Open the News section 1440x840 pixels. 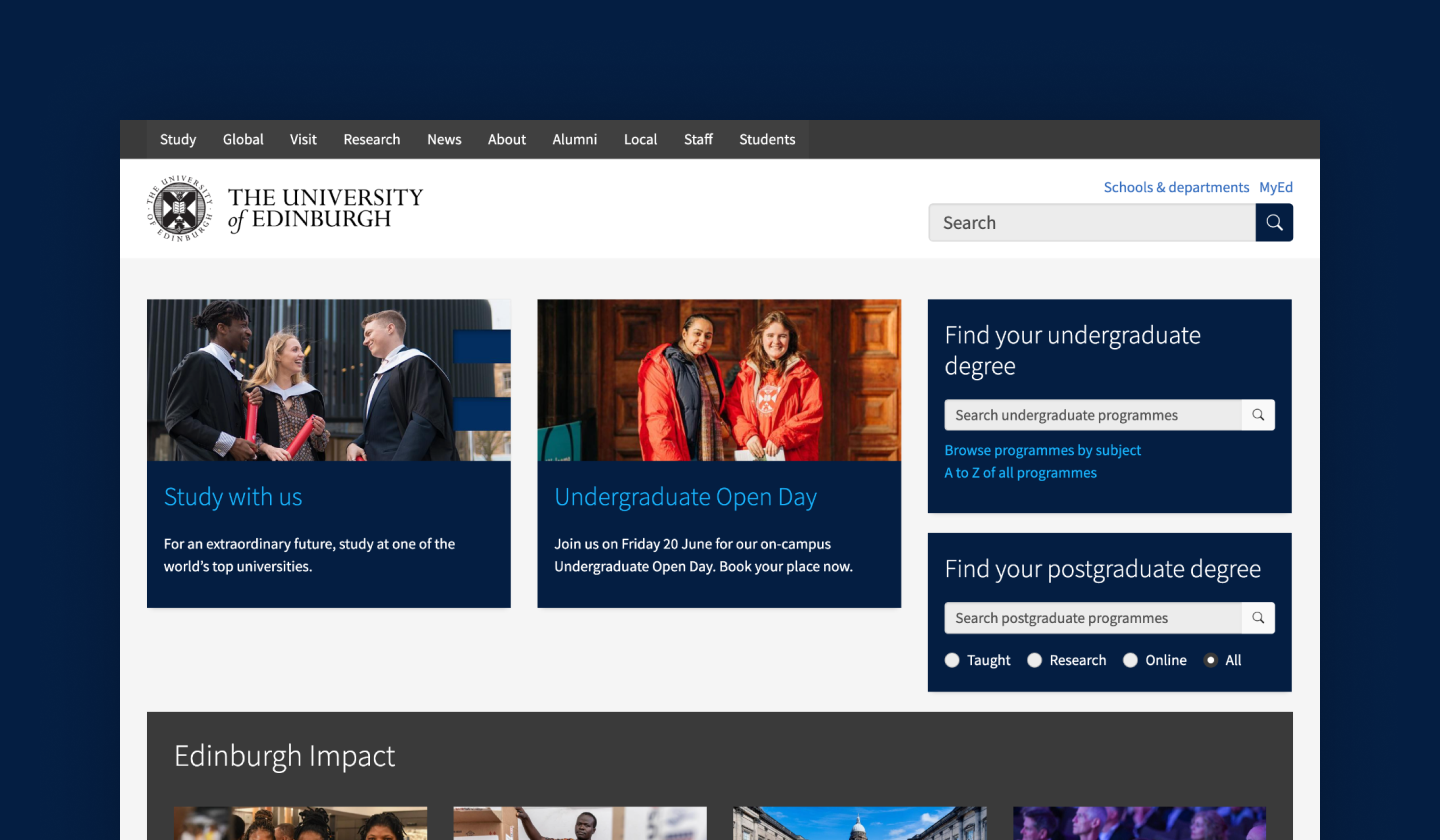tap(444, 139)
